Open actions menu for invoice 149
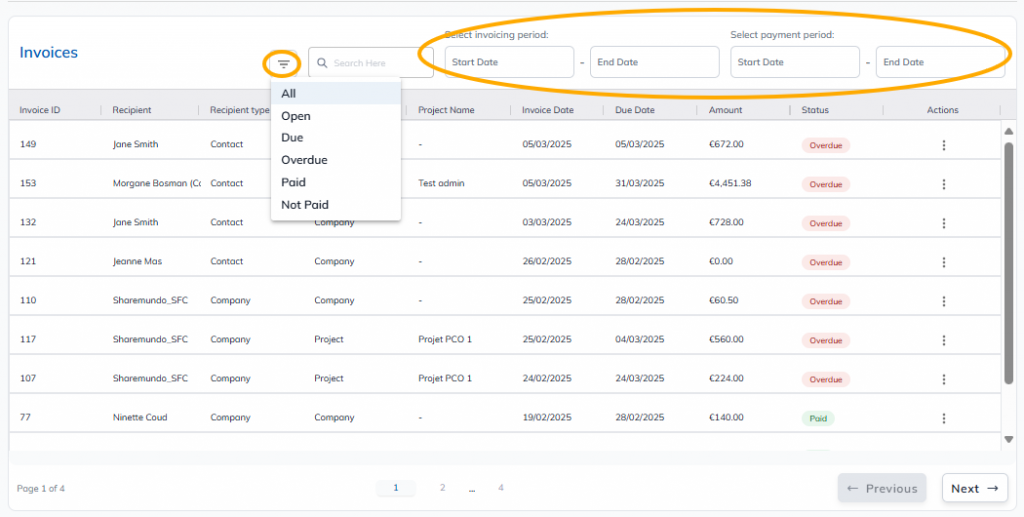 (943, 145)
